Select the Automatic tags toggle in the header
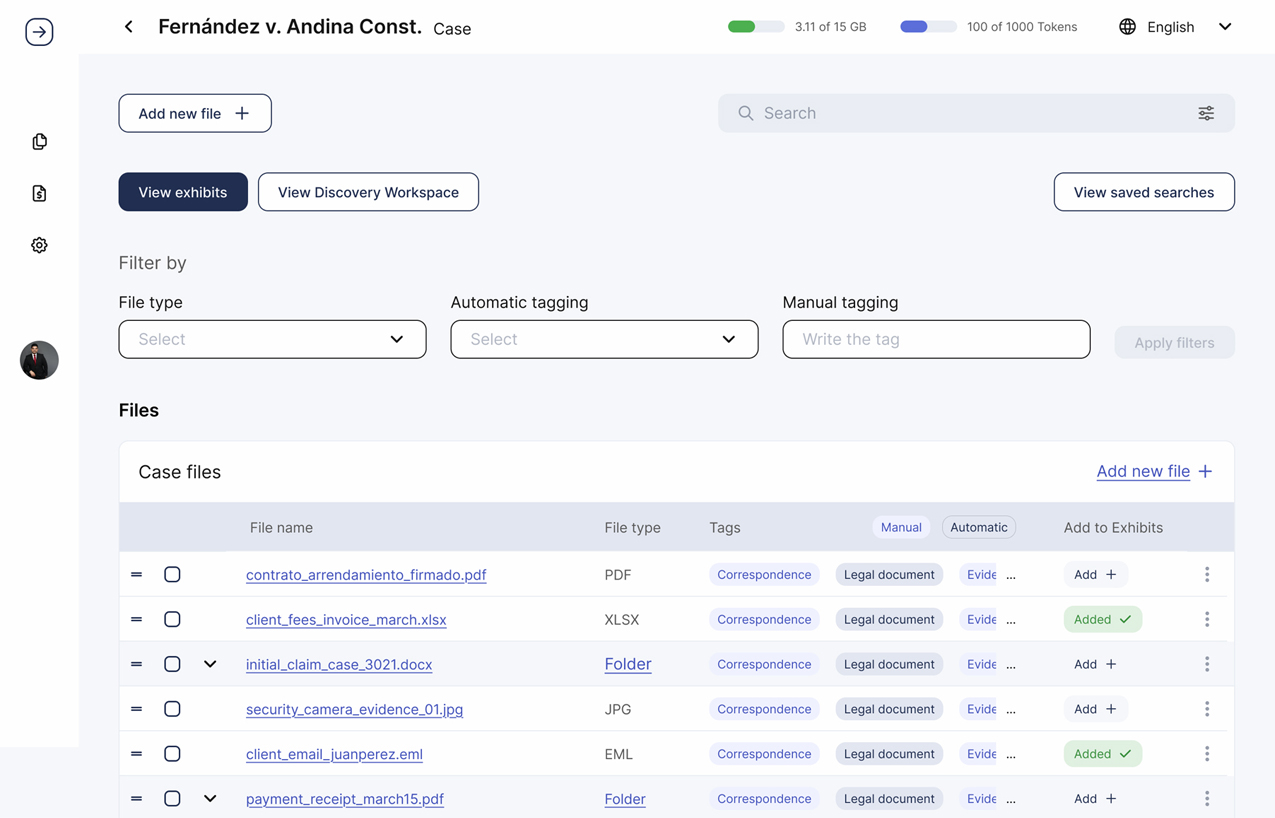This screenshot has width=1275, height=818. (x=979, y=527)
